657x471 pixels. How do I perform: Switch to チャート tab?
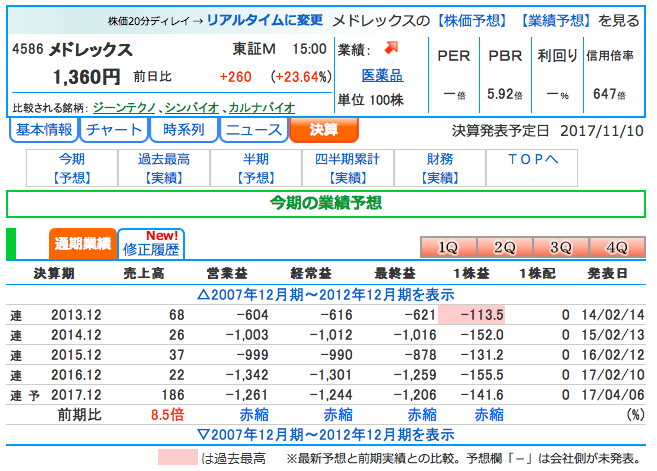tap(114, 130)
